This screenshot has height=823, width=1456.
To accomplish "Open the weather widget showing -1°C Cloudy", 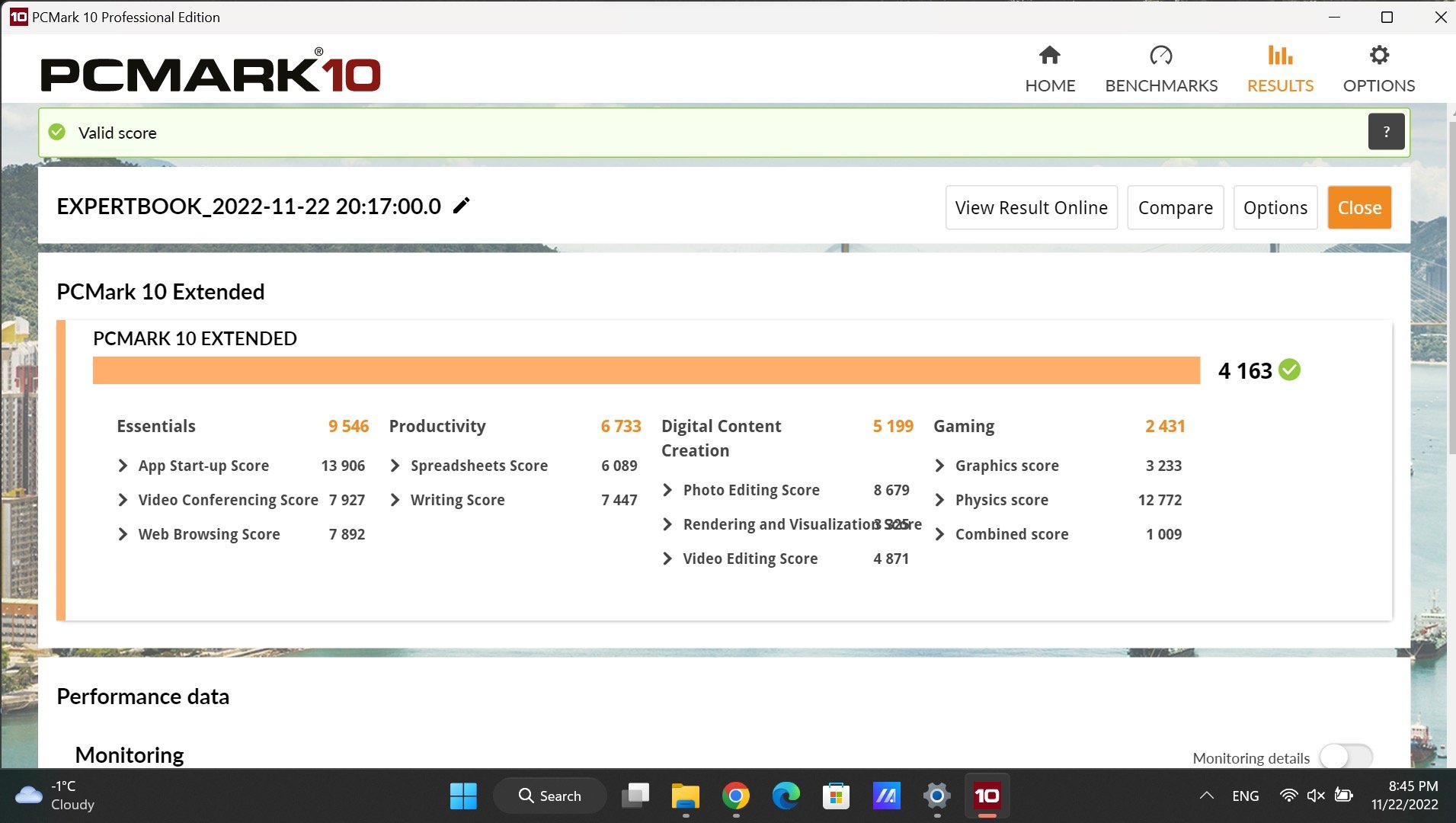I will tap(55, 795).
